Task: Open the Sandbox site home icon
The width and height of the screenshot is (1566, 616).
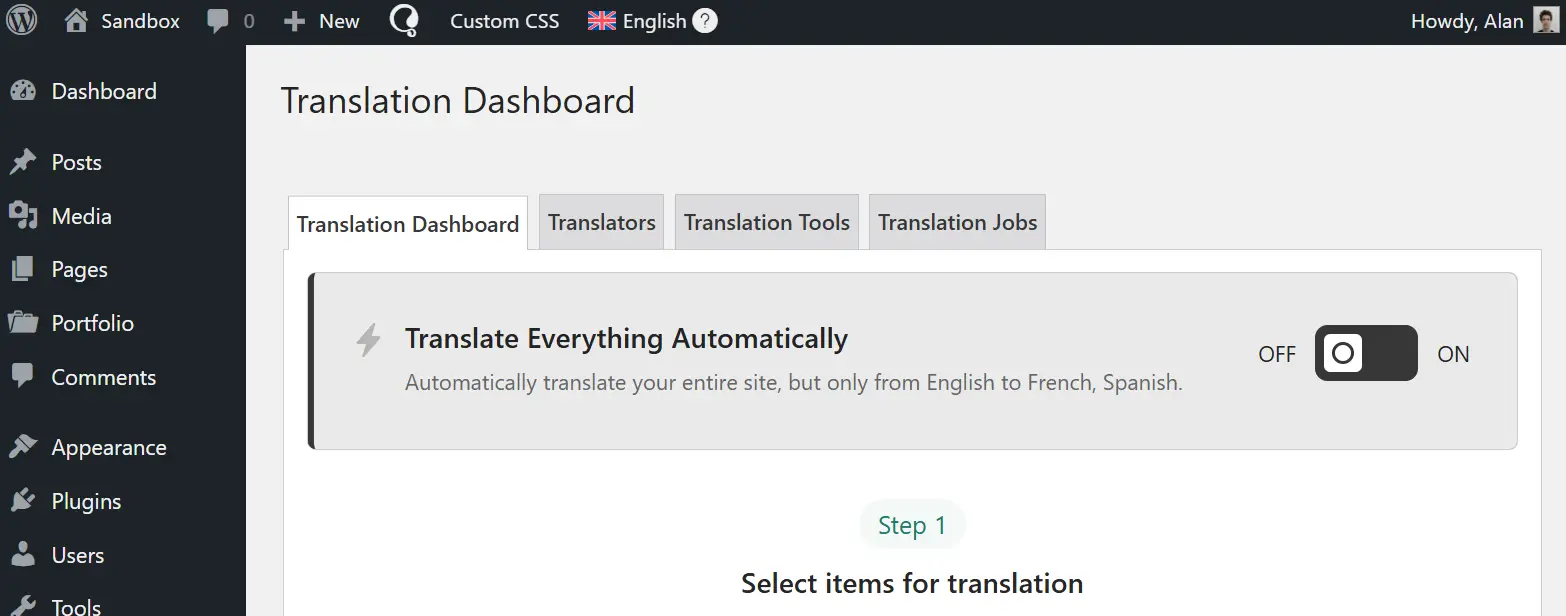Action: coord(77,21)
